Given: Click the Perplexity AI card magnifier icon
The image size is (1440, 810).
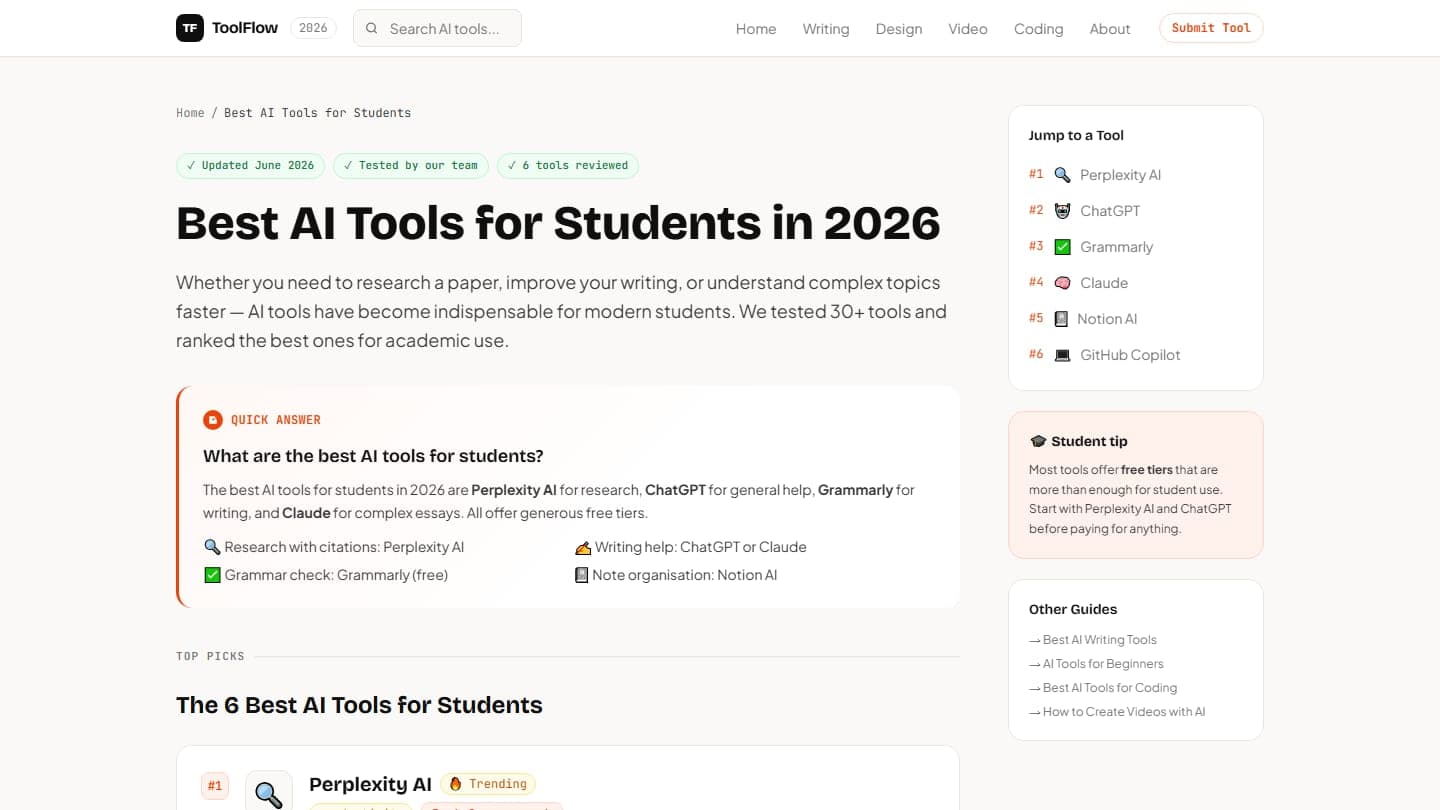Looking at the screenshot, I should [269, 793].
